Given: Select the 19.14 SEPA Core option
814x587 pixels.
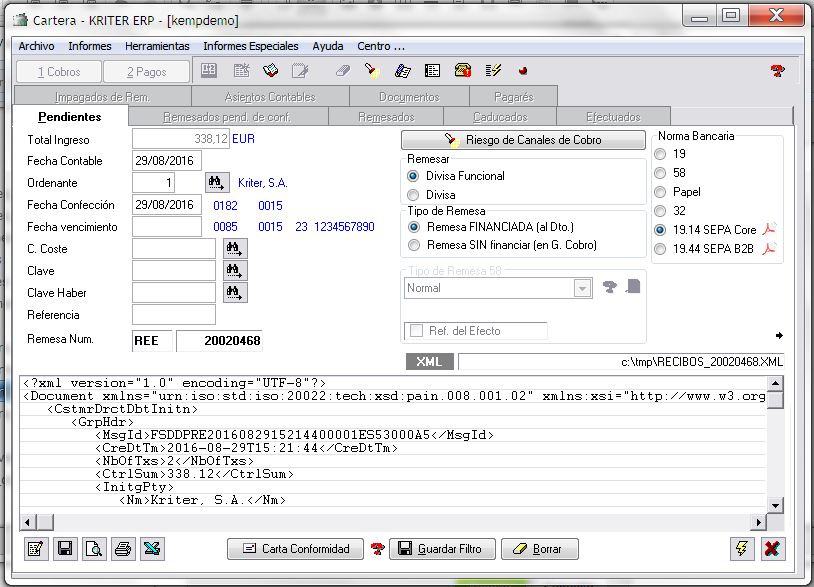Looking at the screenshot, I should pyautogui.click(x=660, y=229).
